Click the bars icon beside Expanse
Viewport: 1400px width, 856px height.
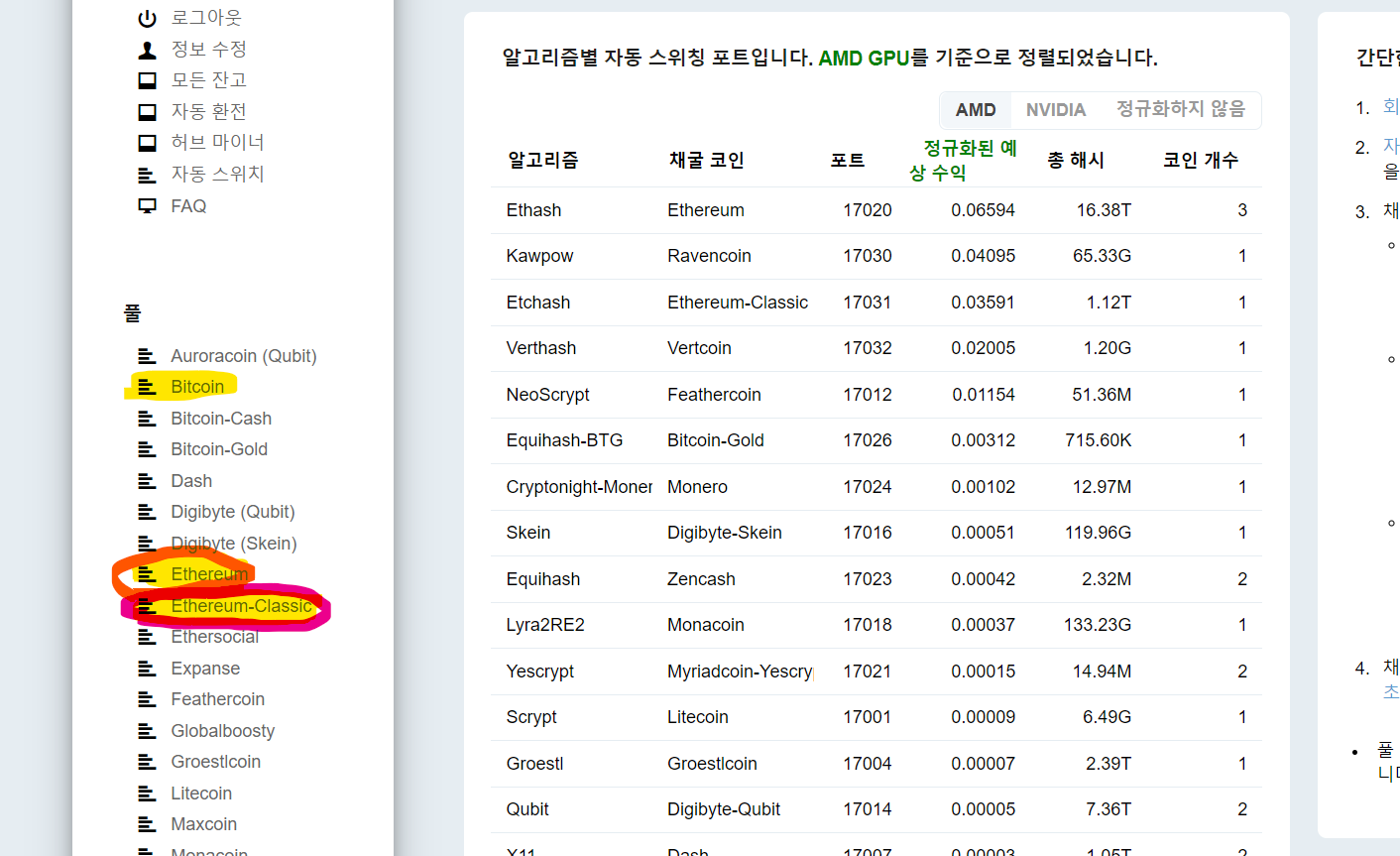pyautogui.click(x=147, y=669)
